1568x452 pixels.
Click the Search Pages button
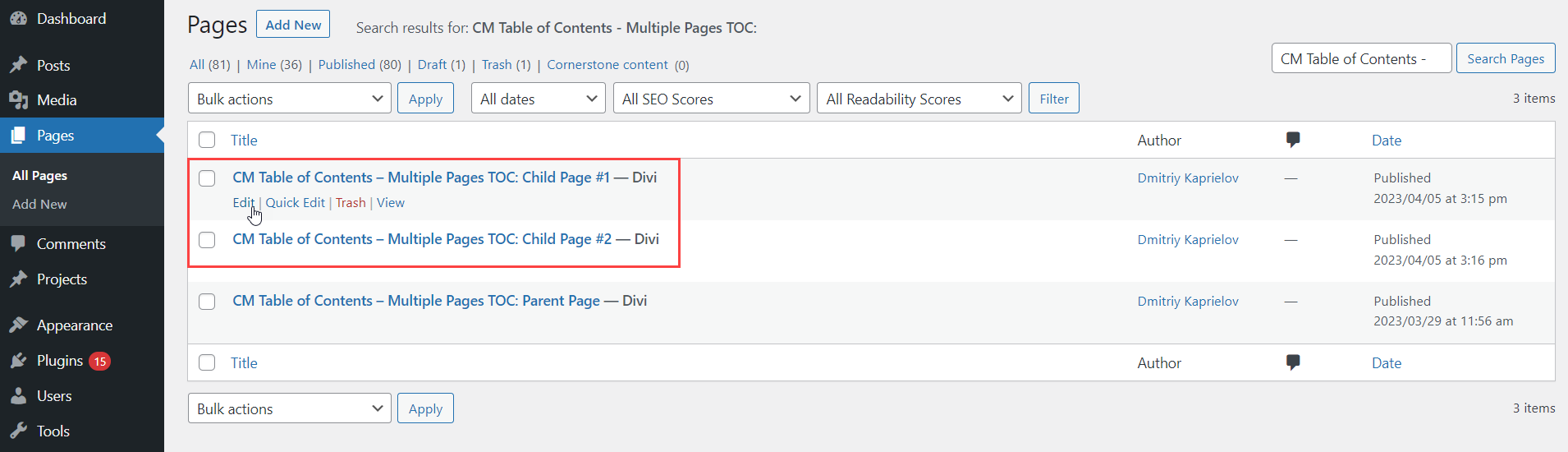[1506, 58]
